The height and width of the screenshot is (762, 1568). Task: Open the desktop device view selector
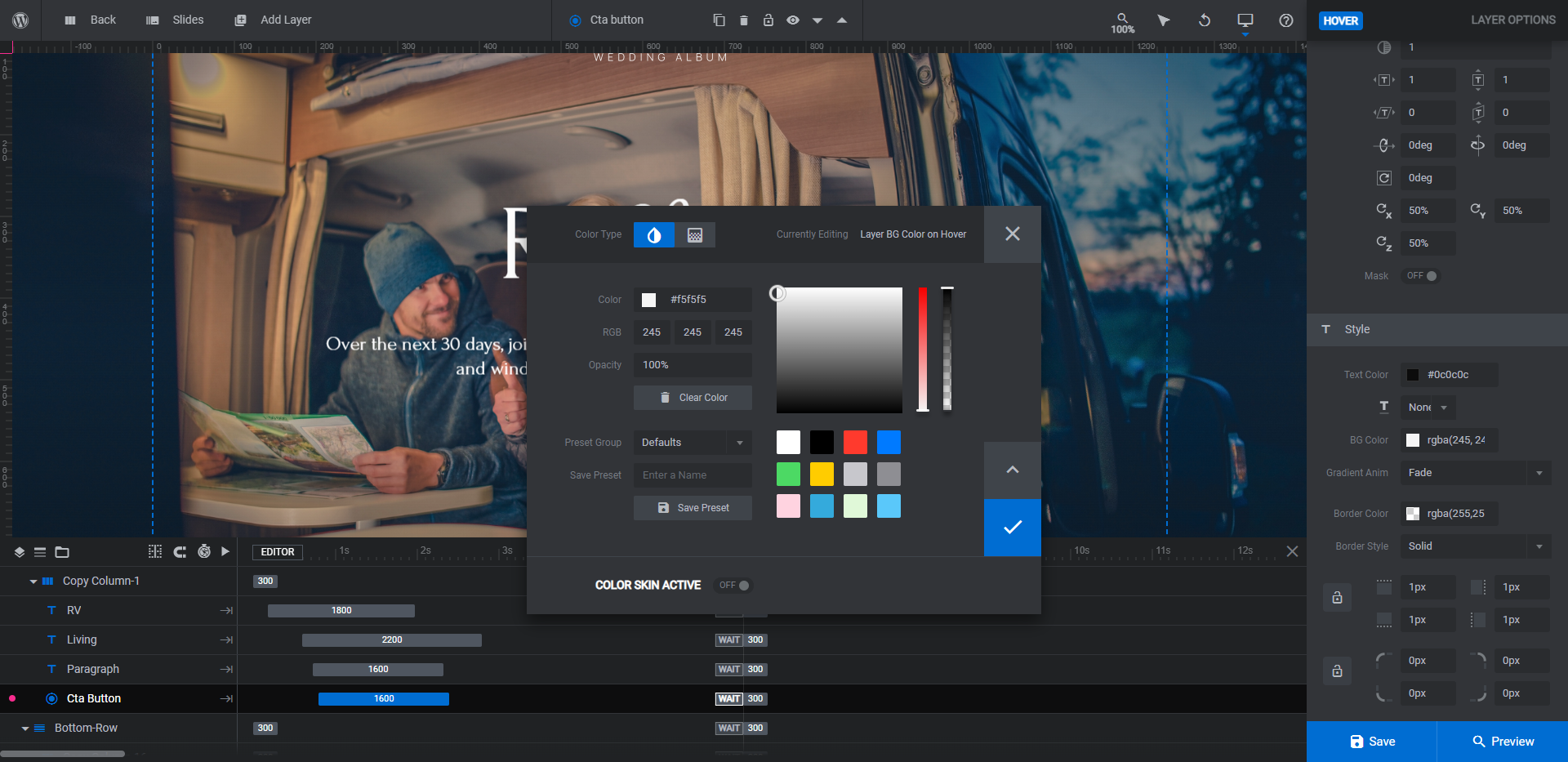[x=1245, y=20]
